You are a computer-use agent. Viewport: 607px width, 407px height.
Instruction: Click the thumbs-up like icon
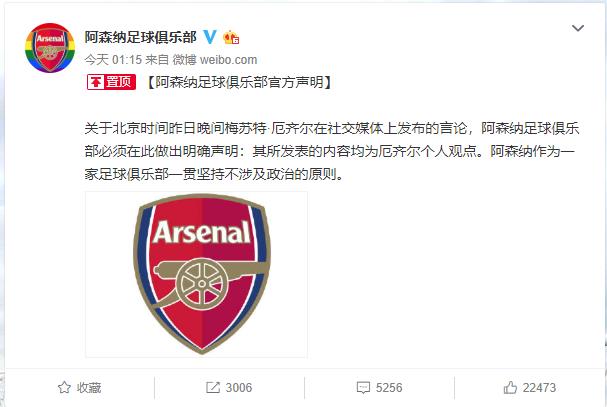pyautogui.click(x=510, y=387)
